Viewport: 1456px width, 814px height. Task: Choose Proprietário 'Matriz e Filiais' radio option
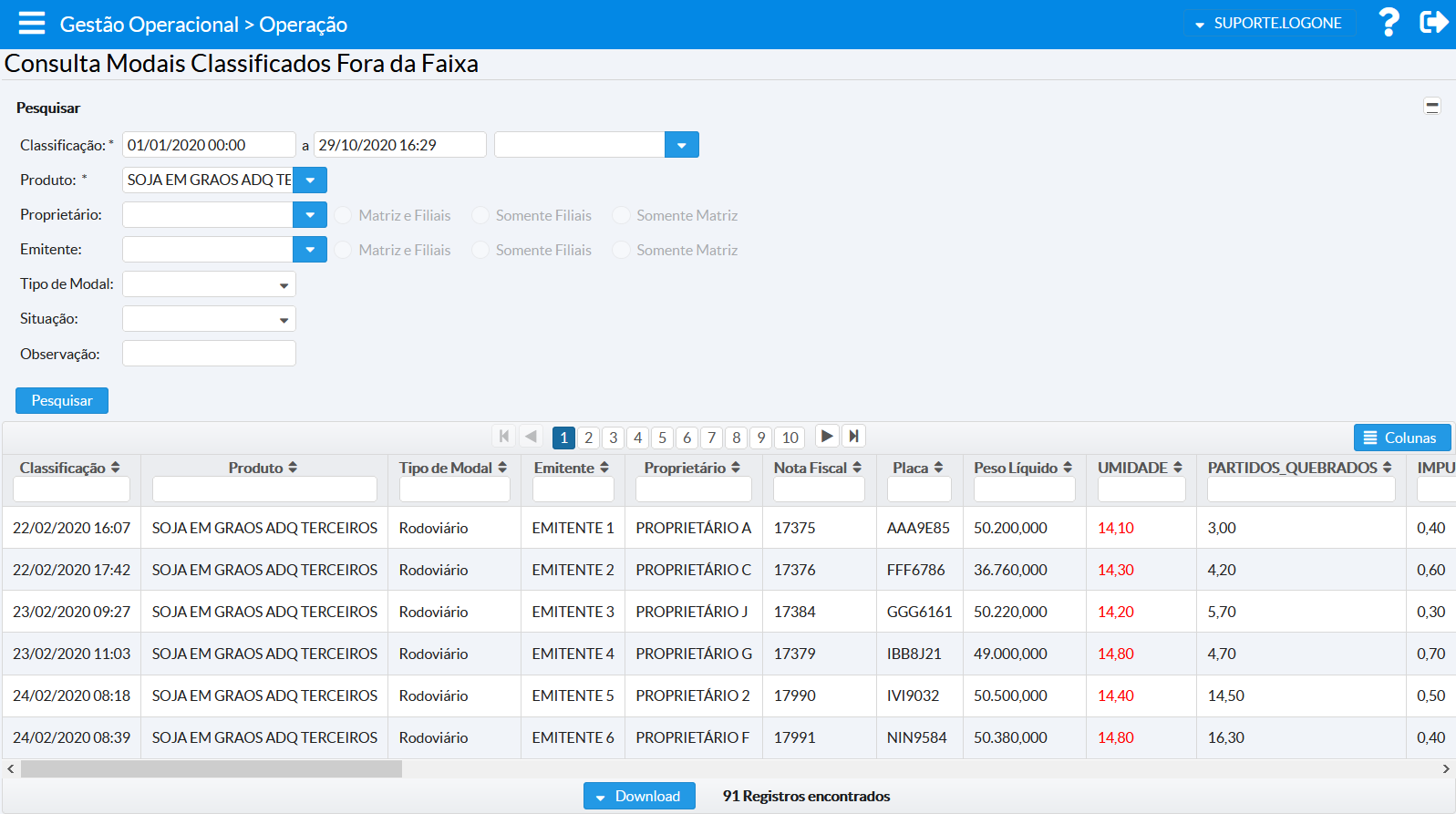(344, 216)
